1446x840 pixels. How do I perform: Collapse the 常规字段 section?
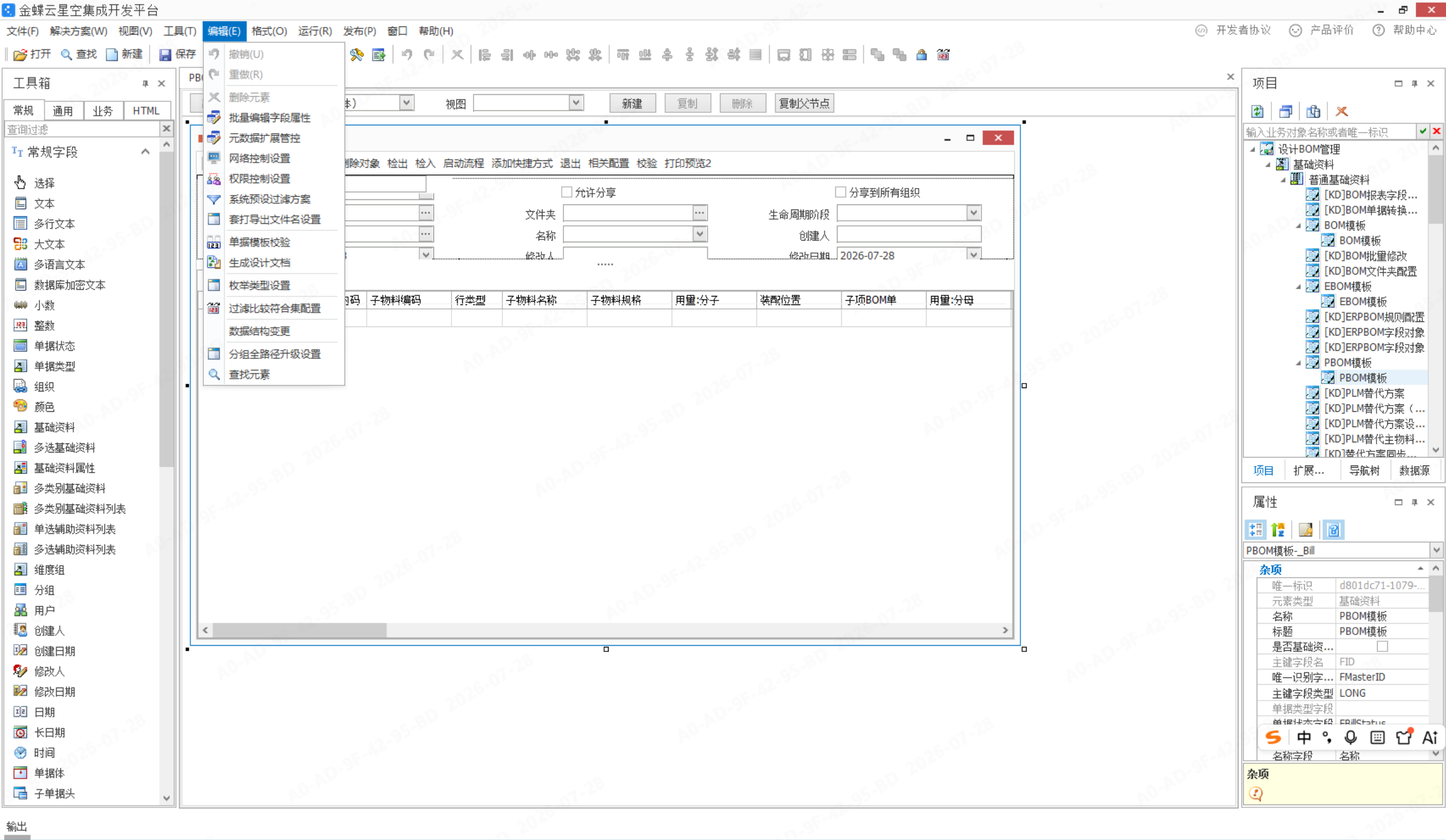pyautogui.click(x=145, y=151)
